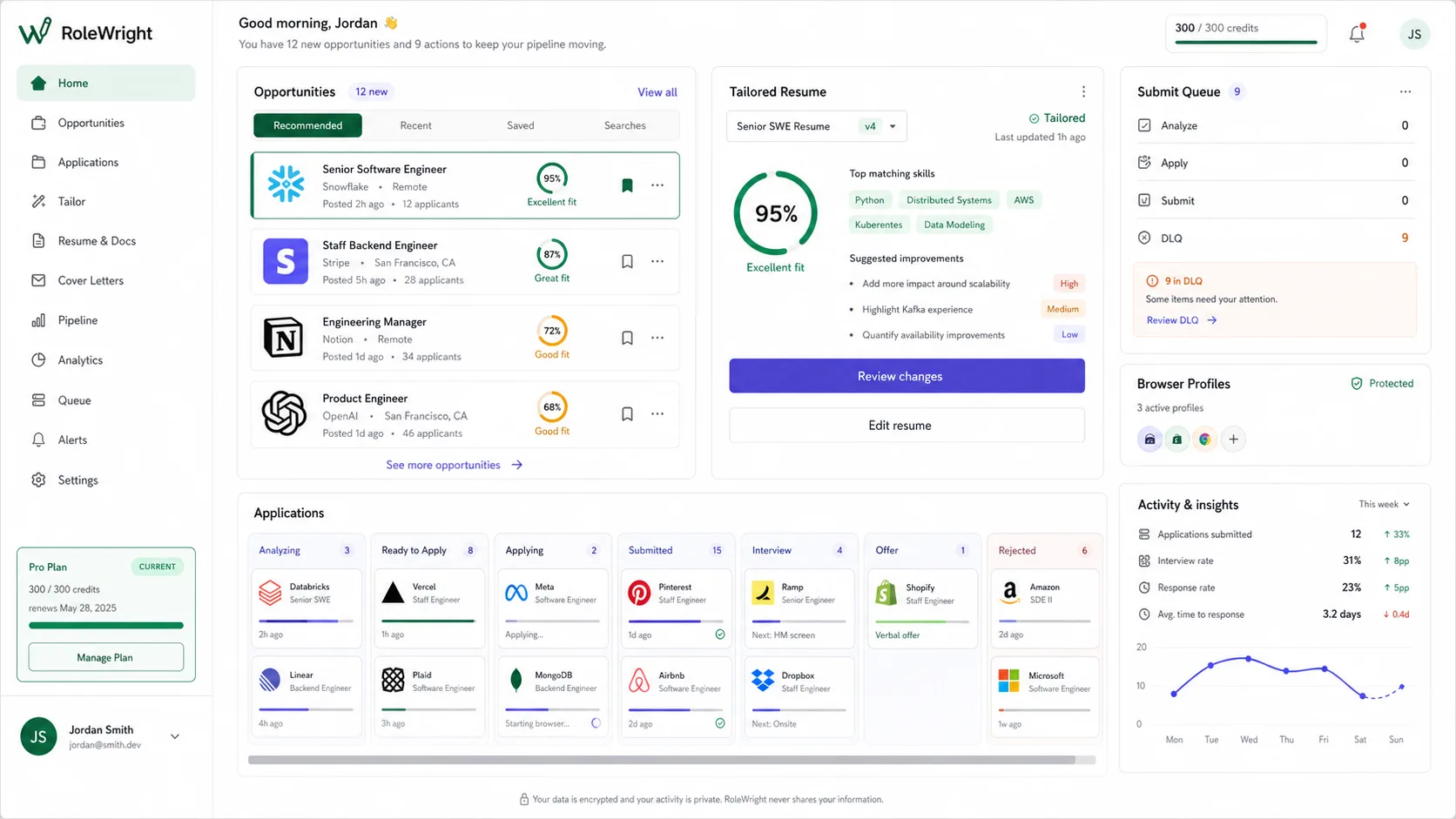Screen dimensions: 1456x819
Task: Go to Tailor in sidebar
Action: click(x=106, y=201)
